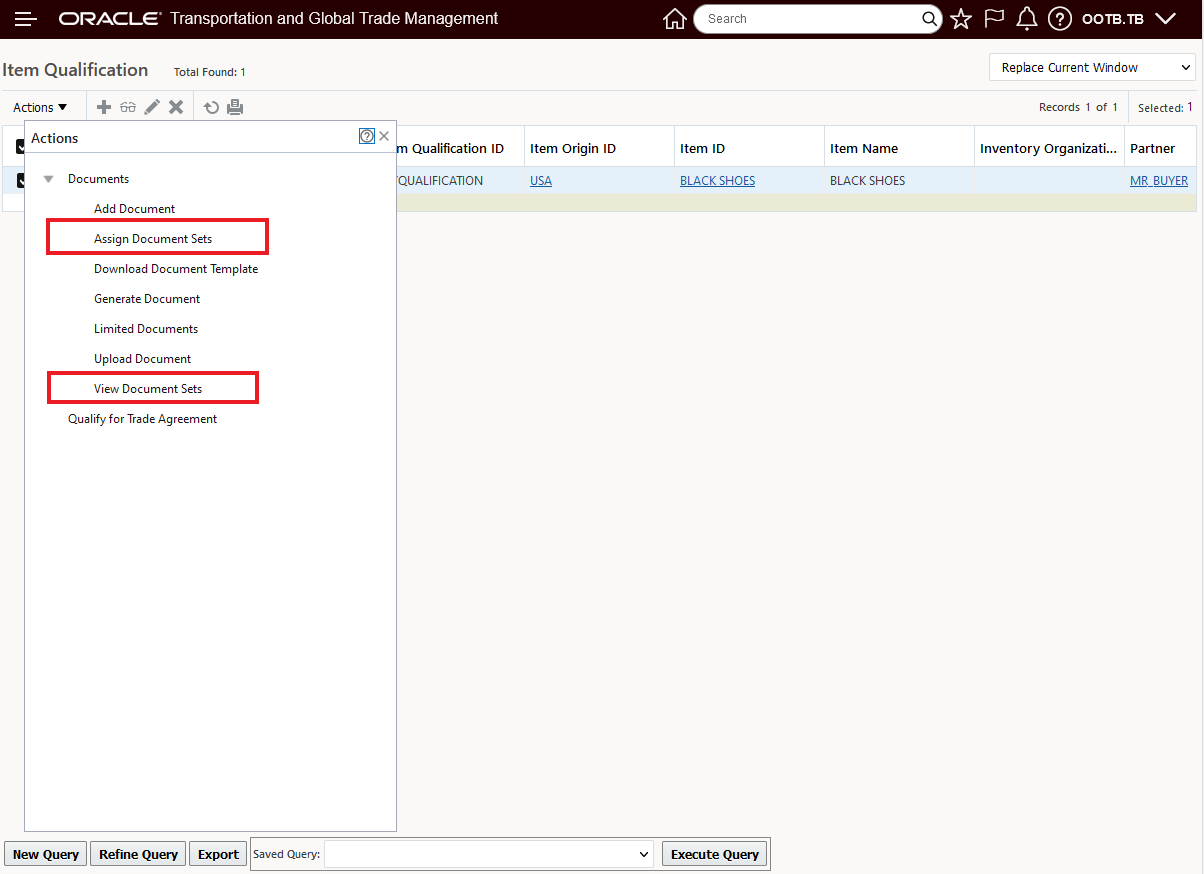The image size is (1204, 874).
Task: Go to the Home icon
Action: tap(675, 19)
